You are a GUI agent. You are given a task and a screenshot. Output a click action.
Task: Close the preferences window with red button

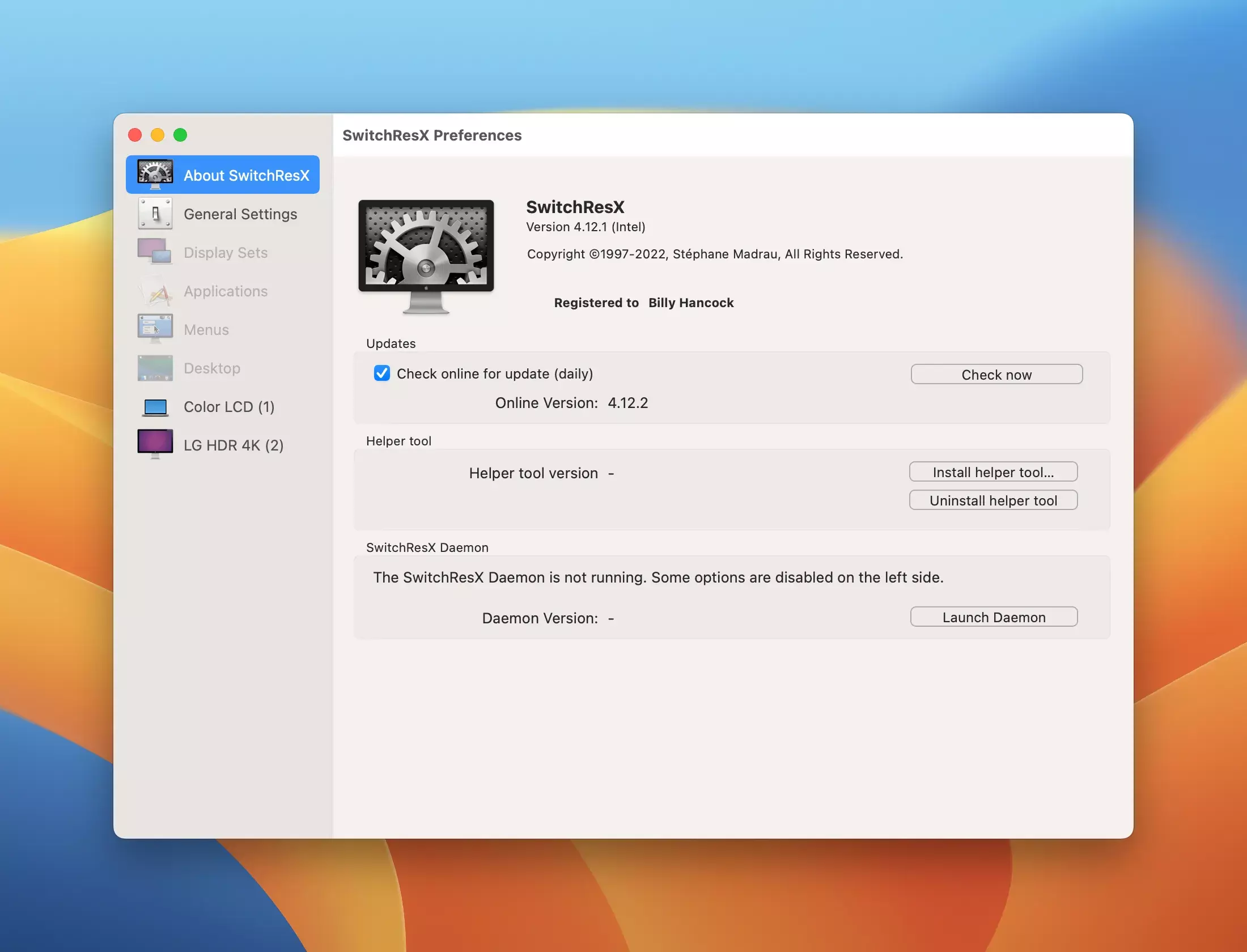pyautogui.click(x=135, y=135)
